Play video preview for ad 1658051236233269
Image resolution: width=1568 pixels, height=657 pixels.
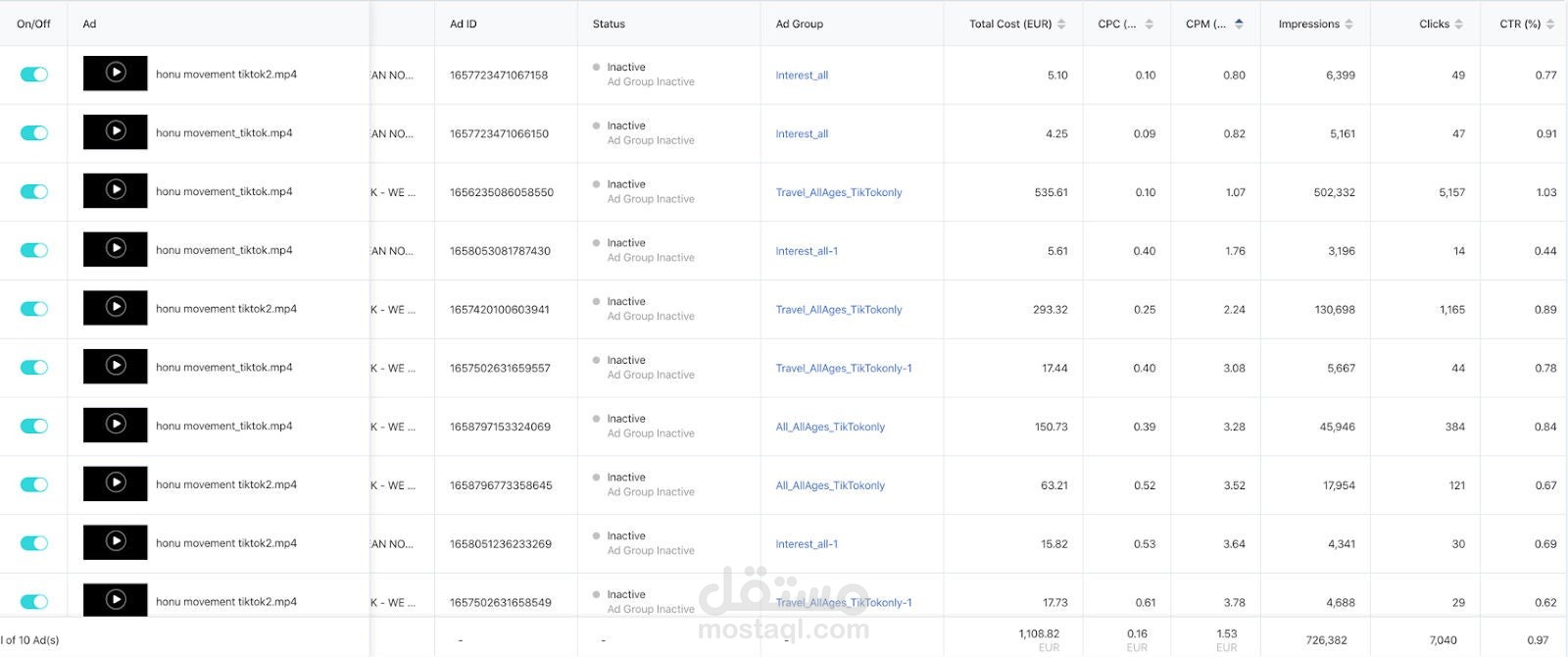(116, 542)
